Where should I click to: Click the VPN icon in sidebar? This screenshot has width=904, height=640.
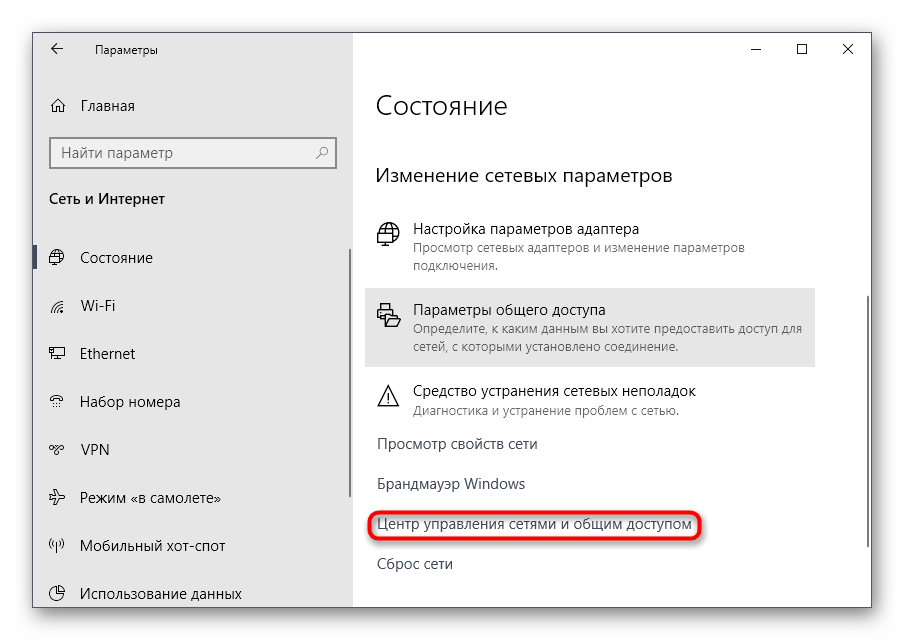(x=56, y=449)
